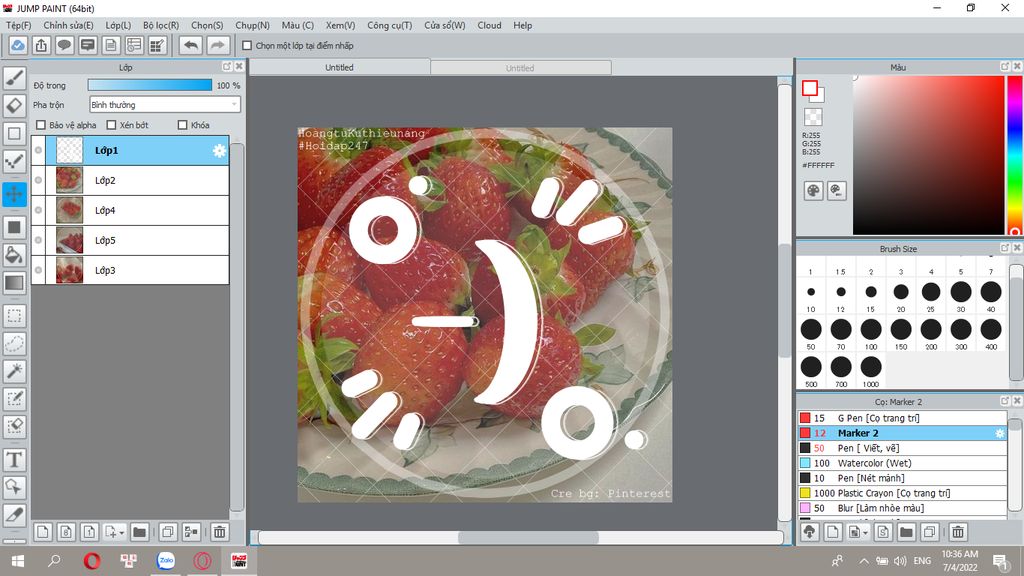
Task: Open the color palette icon in Màu panel
Action: [x=813, y=191]
